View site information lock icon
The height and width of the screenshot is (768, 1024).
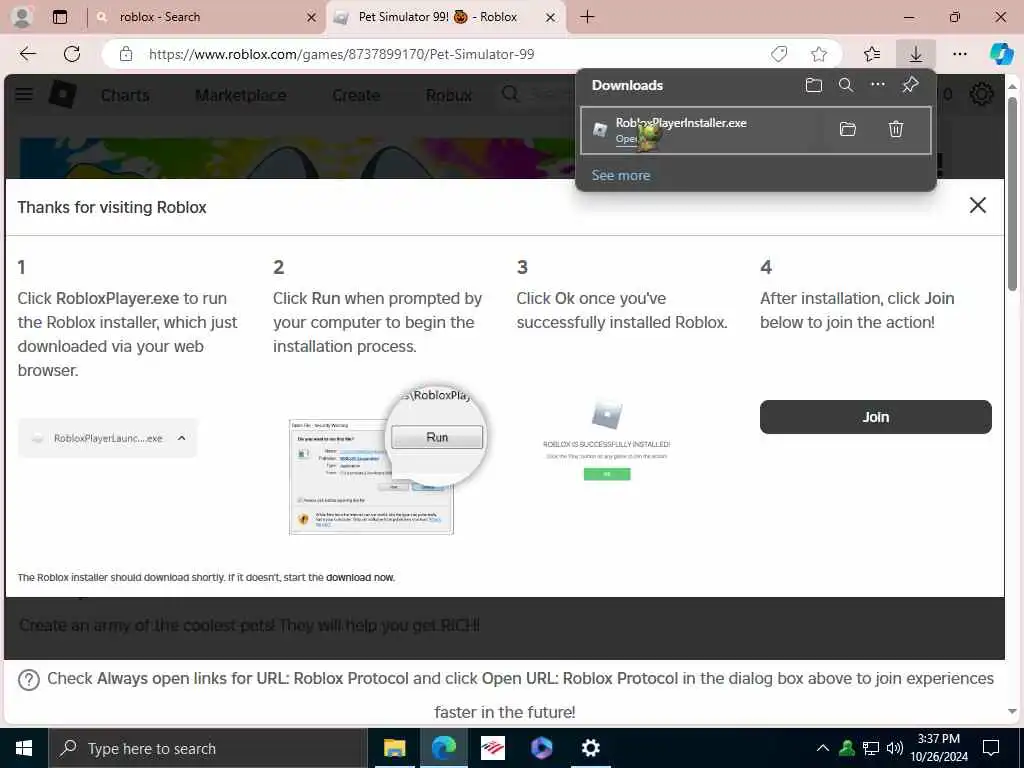point(126,54)
